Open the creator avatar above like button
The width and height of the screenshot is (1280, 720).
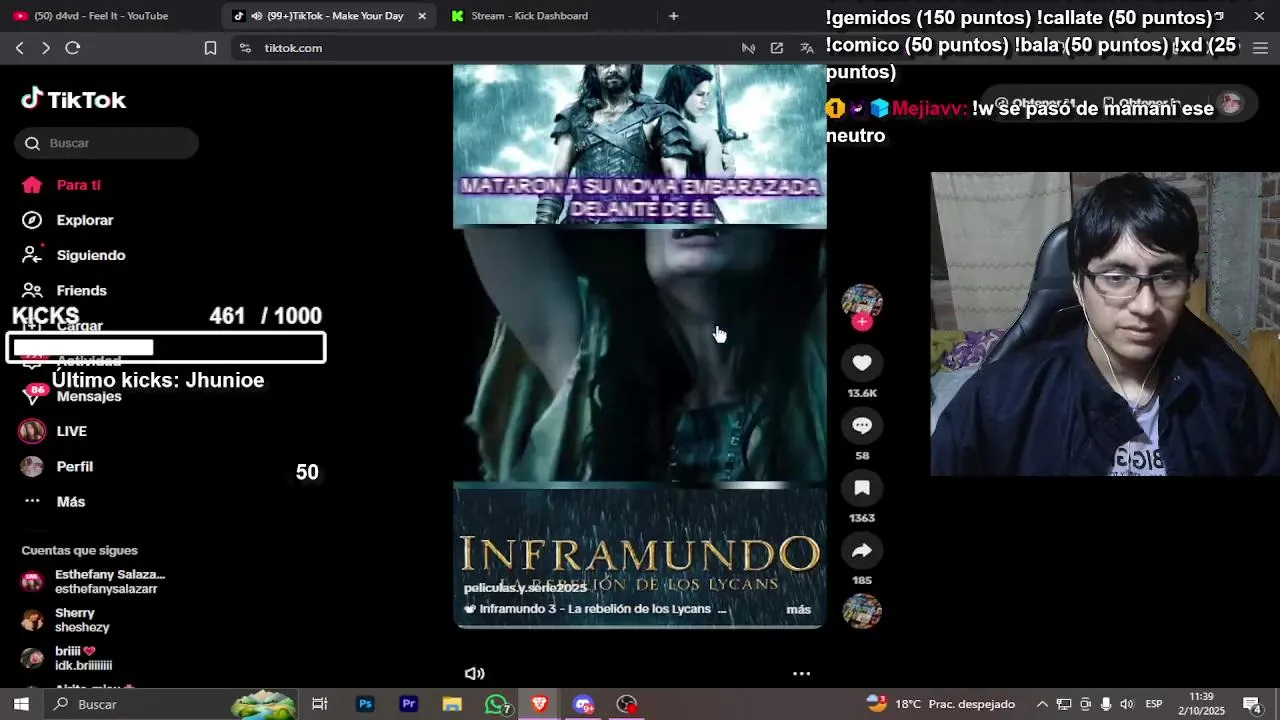click(x=862, y=302)
